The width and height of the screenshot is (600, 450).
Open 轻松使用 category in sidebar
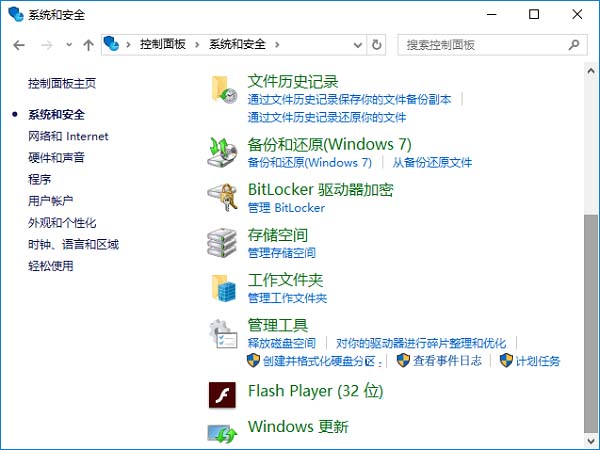[x=51, y=266]
